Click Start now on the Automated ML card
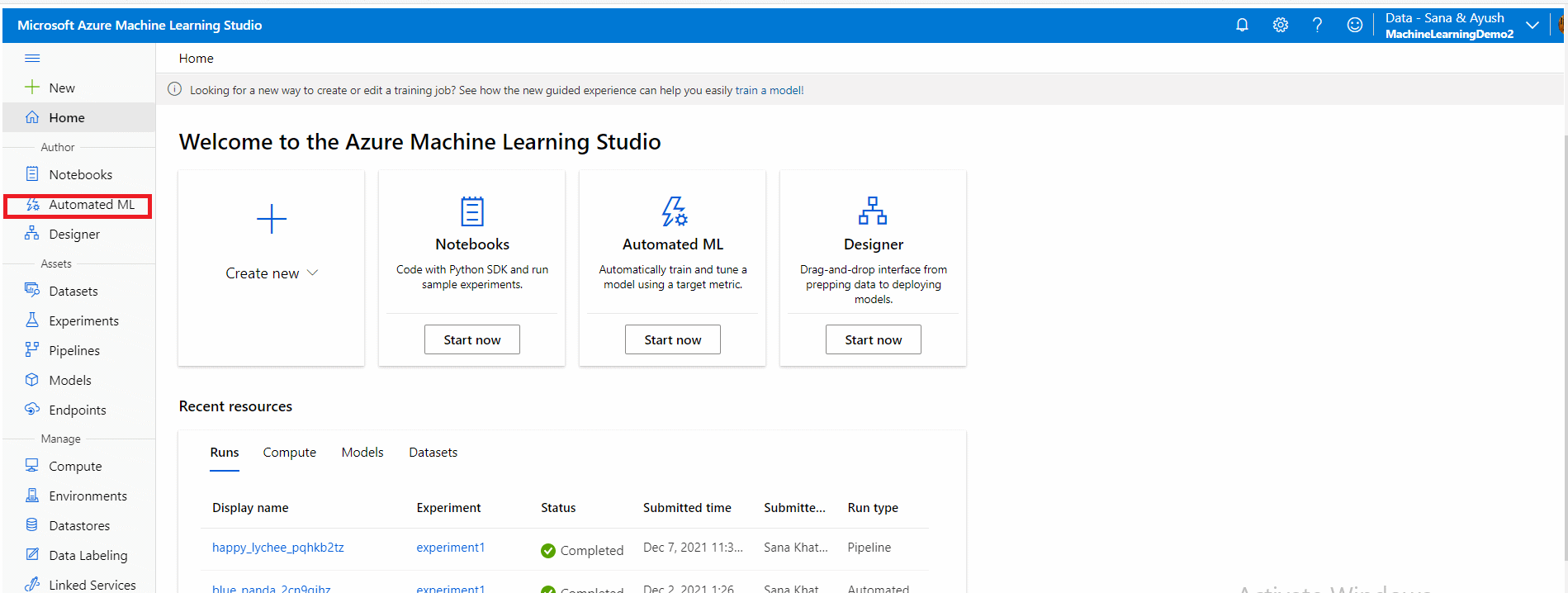Image resolution: width=1568 pixels, height=593 pixels. point(673,339)
